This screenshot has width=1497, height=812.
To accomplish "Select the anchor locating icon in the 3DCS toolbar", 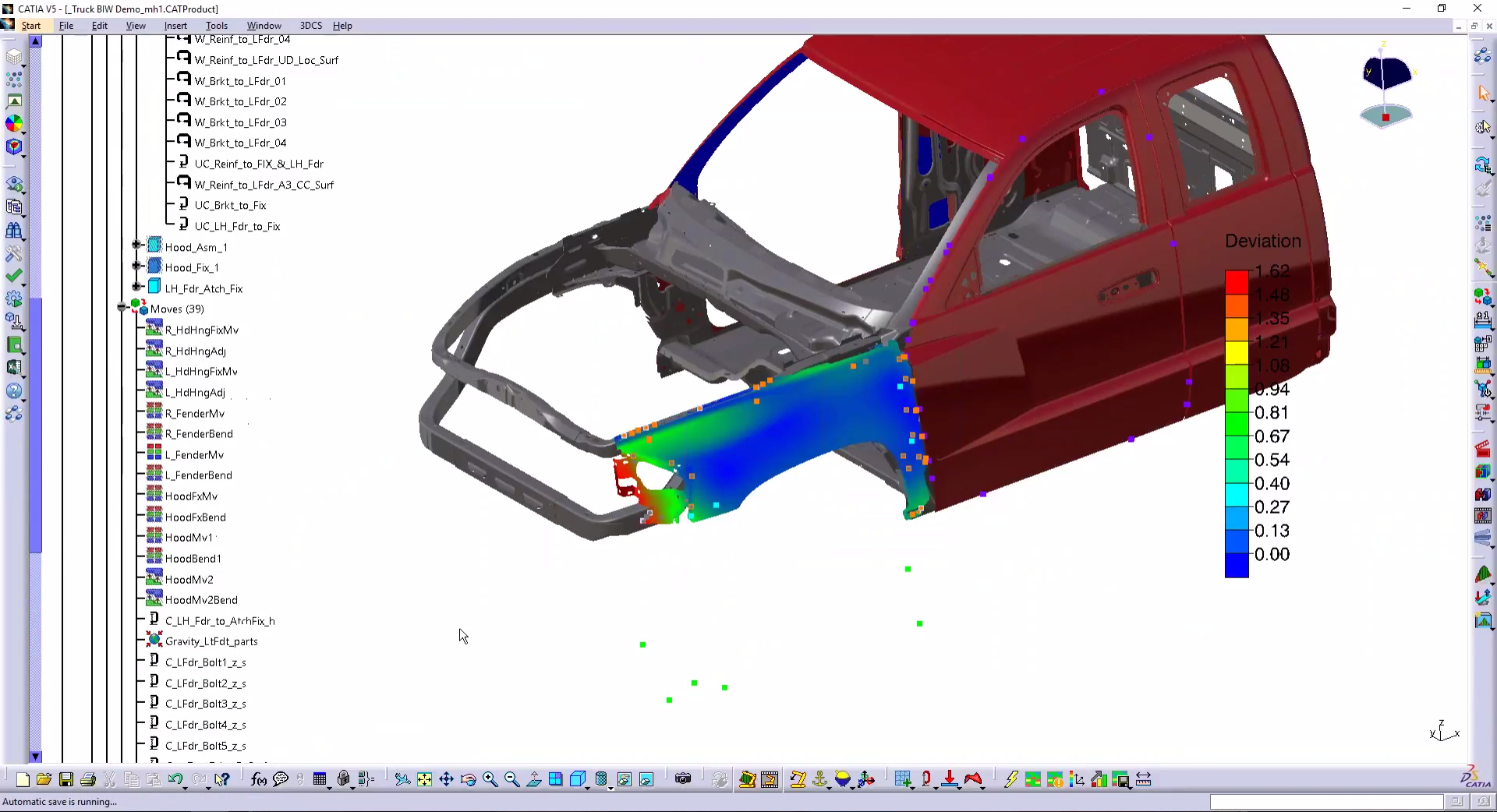I will 819,780.
